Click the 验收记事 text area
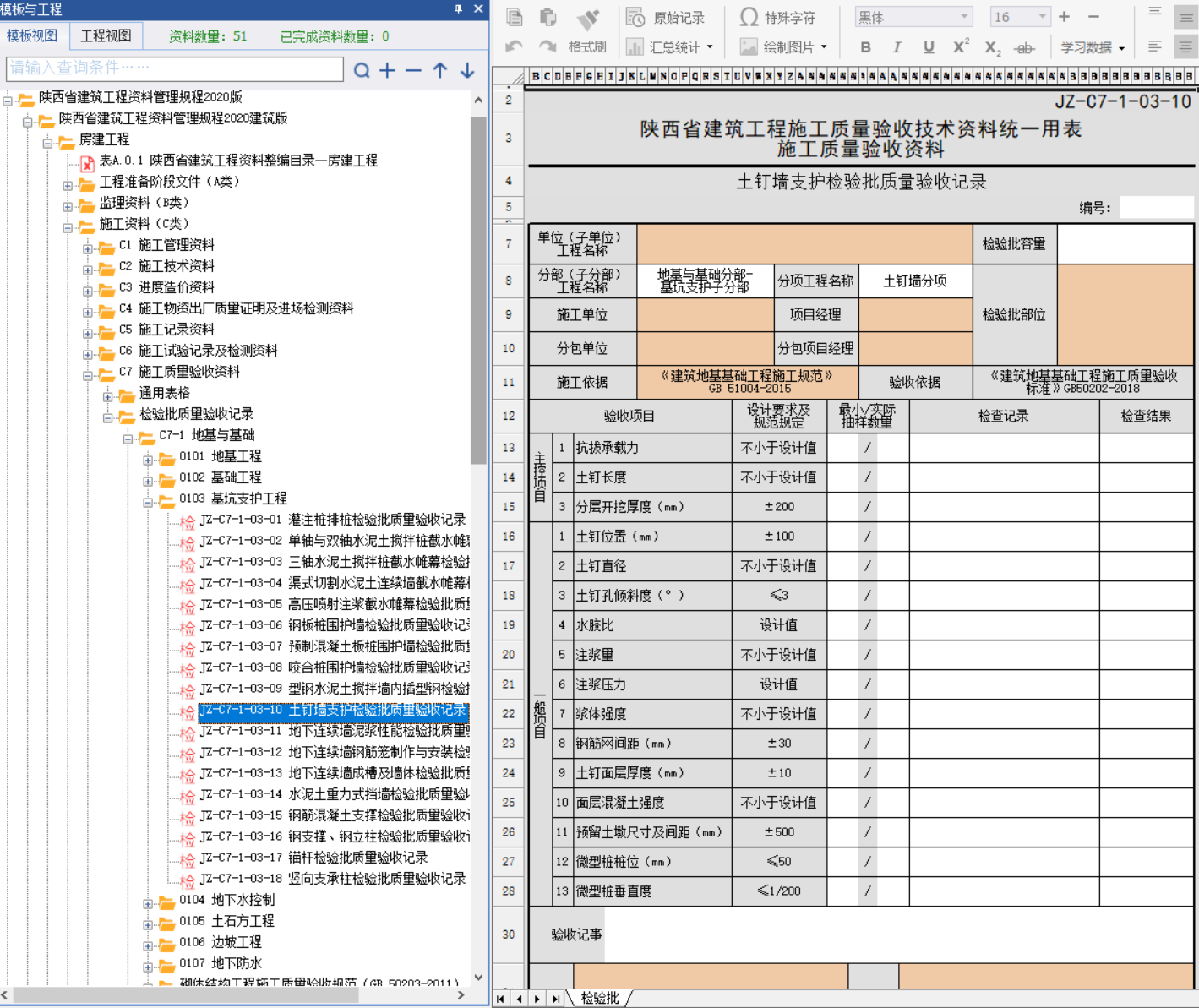This screenshot has height=1008, width=1199. pyautogui.click(x=900, y=934)
